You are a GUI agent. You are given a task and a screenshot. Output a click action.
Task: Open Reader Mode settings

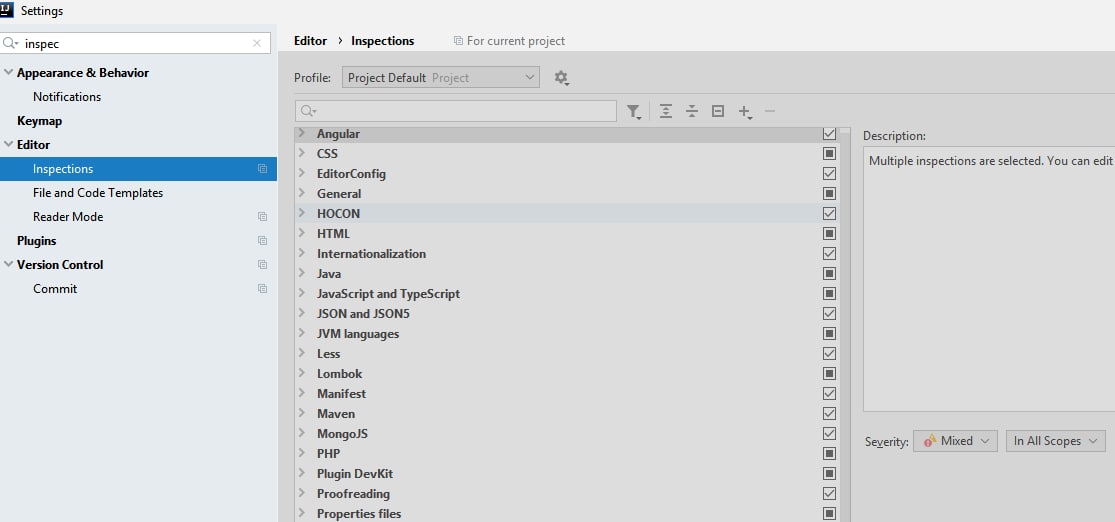click(x=68, y=217)
